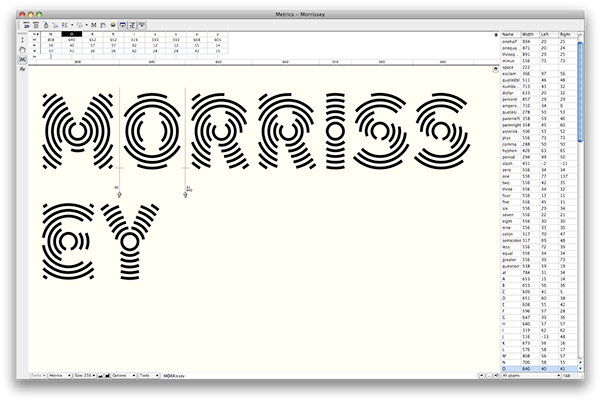Open the Metrics mode dropdown in bottom bar
The height and width of the screenshot is (401, 600).
click(x=60, y=376)
